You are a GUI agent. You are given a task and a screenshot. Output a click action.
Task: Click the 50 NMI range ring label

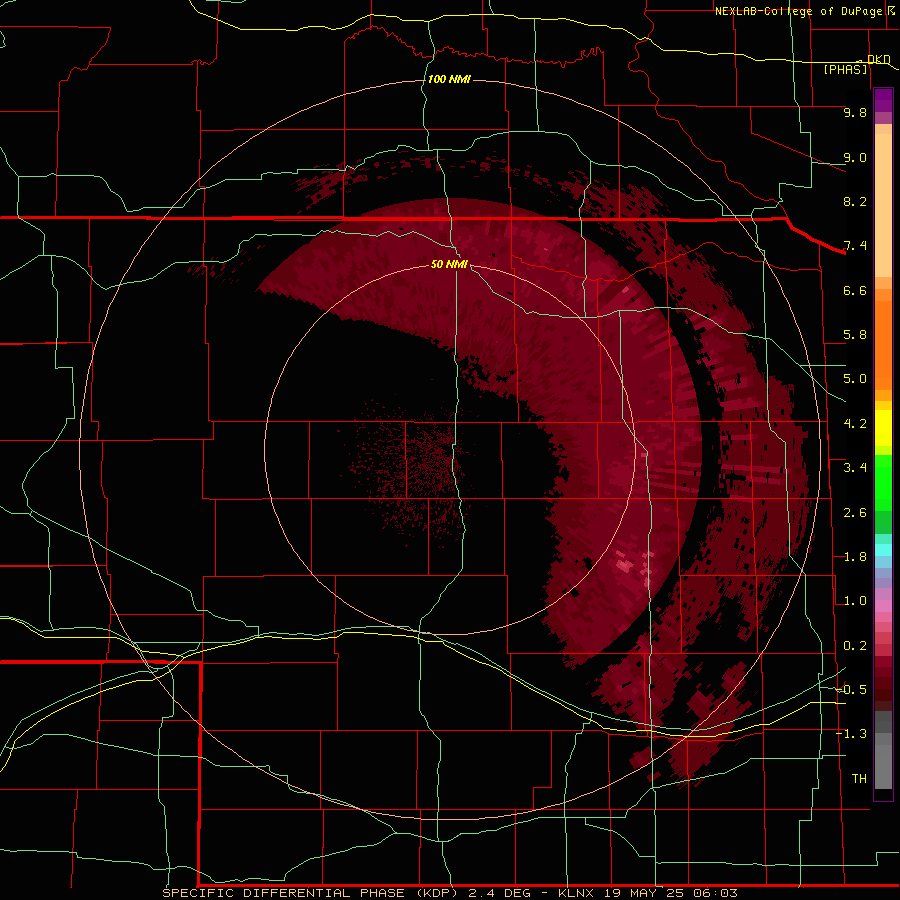point(449,264)
